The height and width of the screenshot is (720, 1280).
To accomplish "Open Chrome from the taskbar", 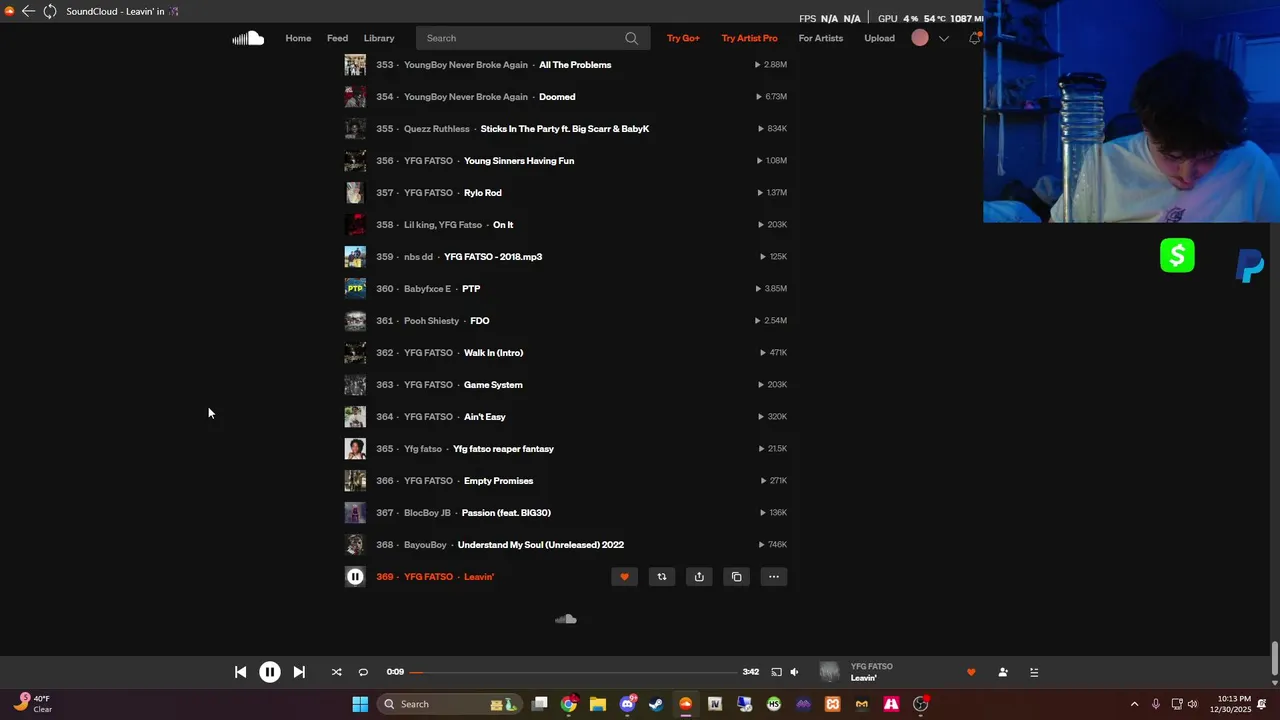I will tap(569, 704).
